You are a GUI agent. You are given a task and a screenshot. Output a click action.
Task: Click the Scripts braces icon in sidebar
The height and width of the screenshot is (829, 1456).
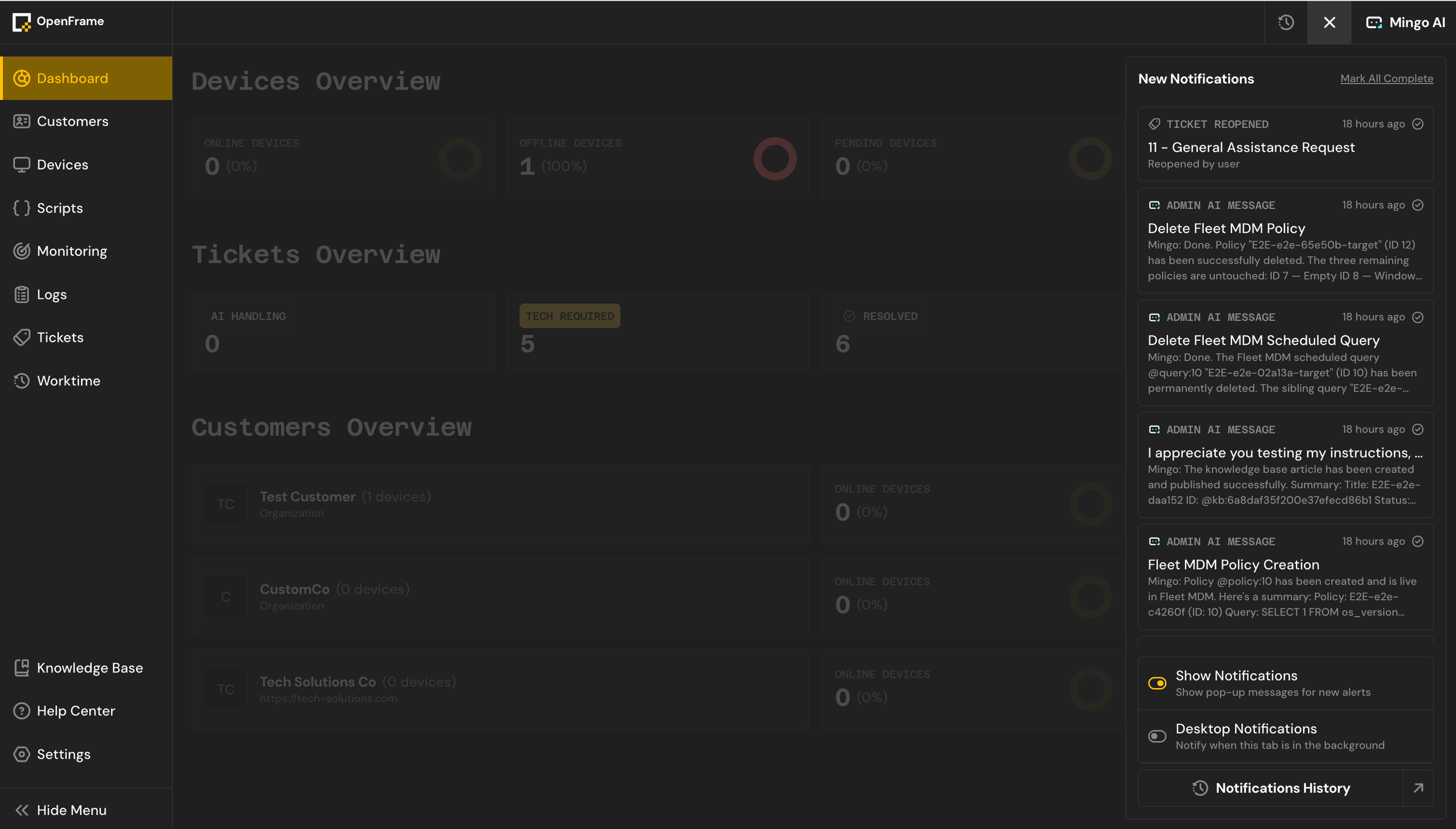click(x=22, y=208)
